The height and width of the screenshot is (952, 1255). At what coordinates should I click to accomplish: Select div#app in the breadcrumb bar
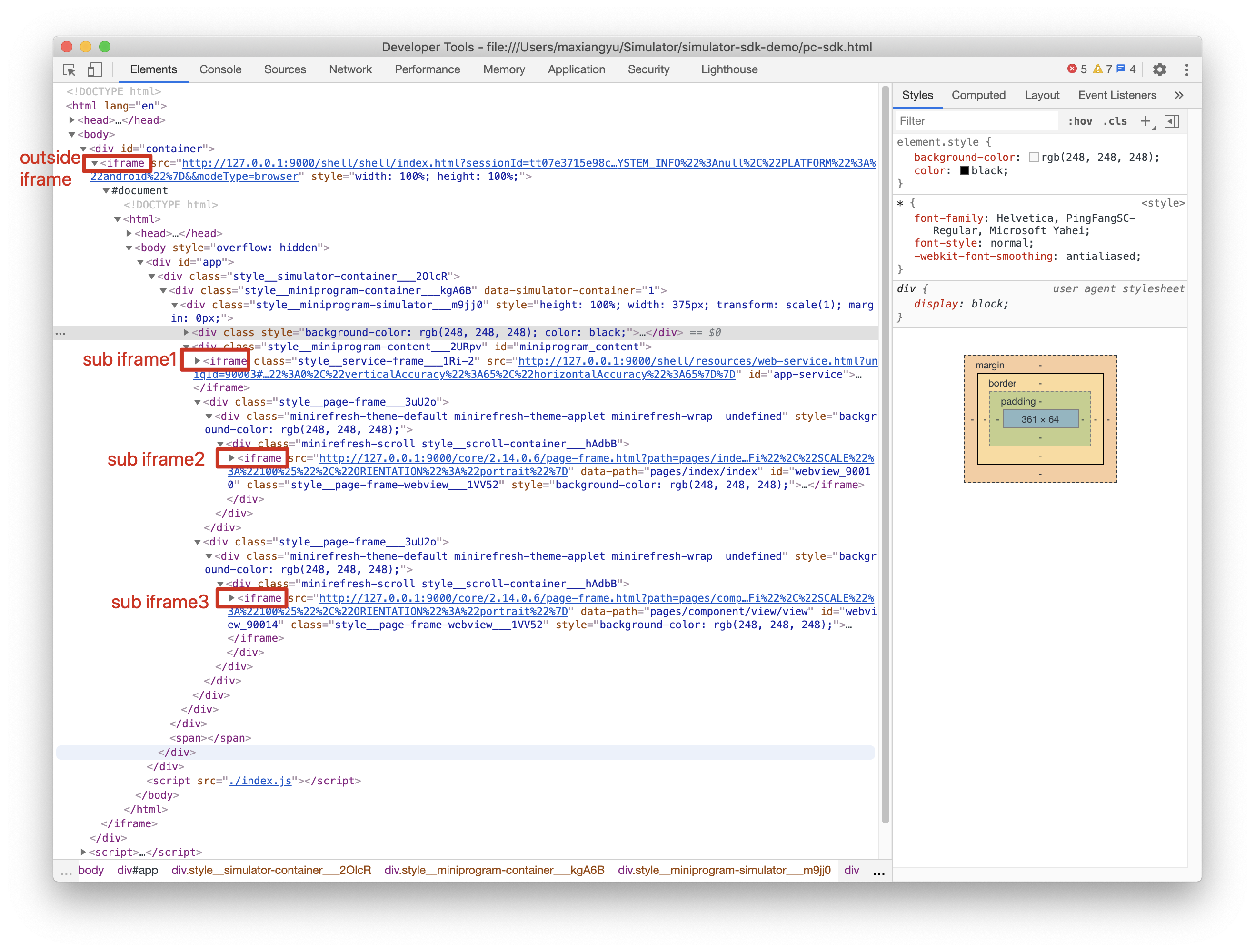(x=137, y=871)
